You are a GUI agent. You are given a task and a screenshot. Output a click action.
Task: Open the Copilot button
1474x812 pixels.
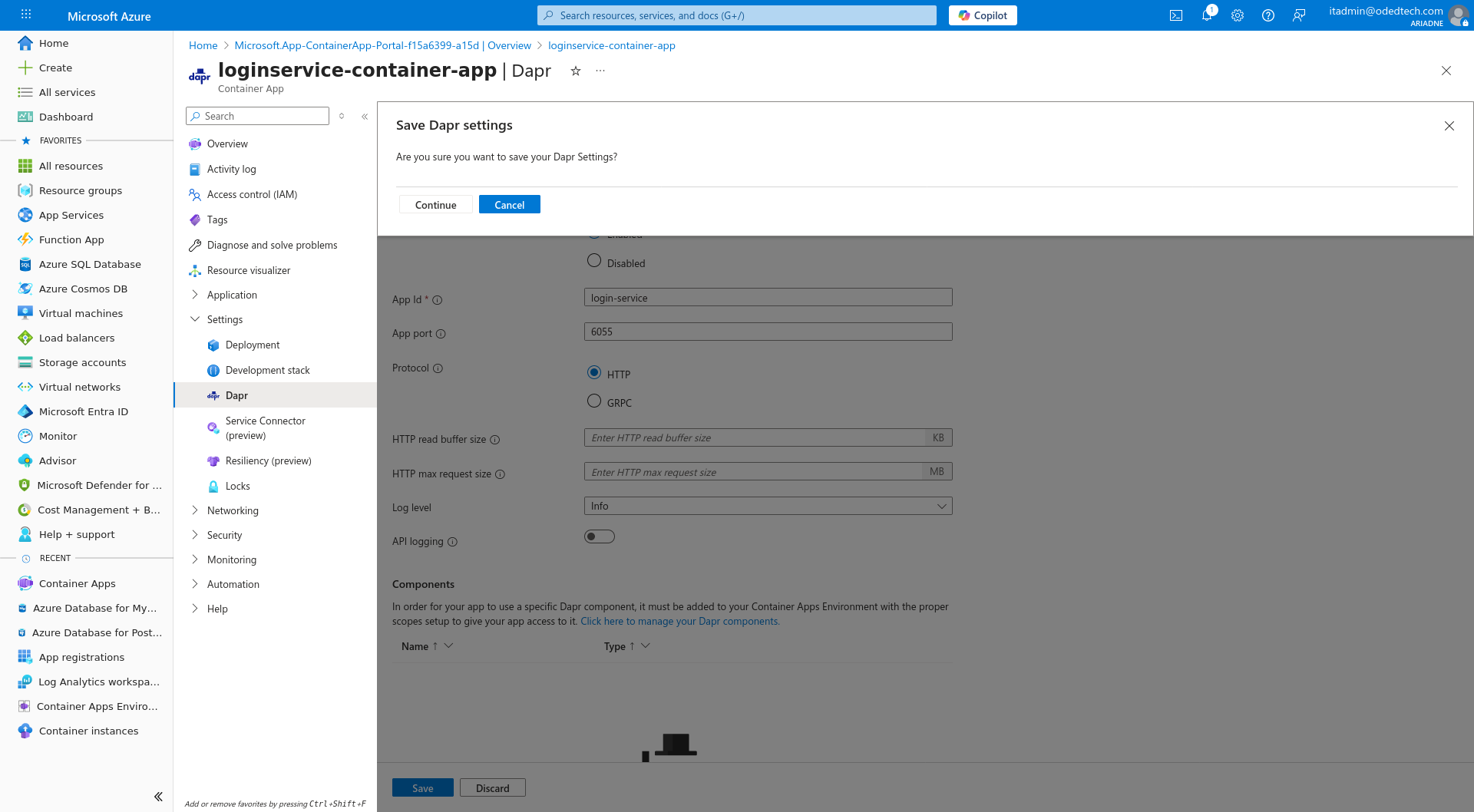point(983,15)
